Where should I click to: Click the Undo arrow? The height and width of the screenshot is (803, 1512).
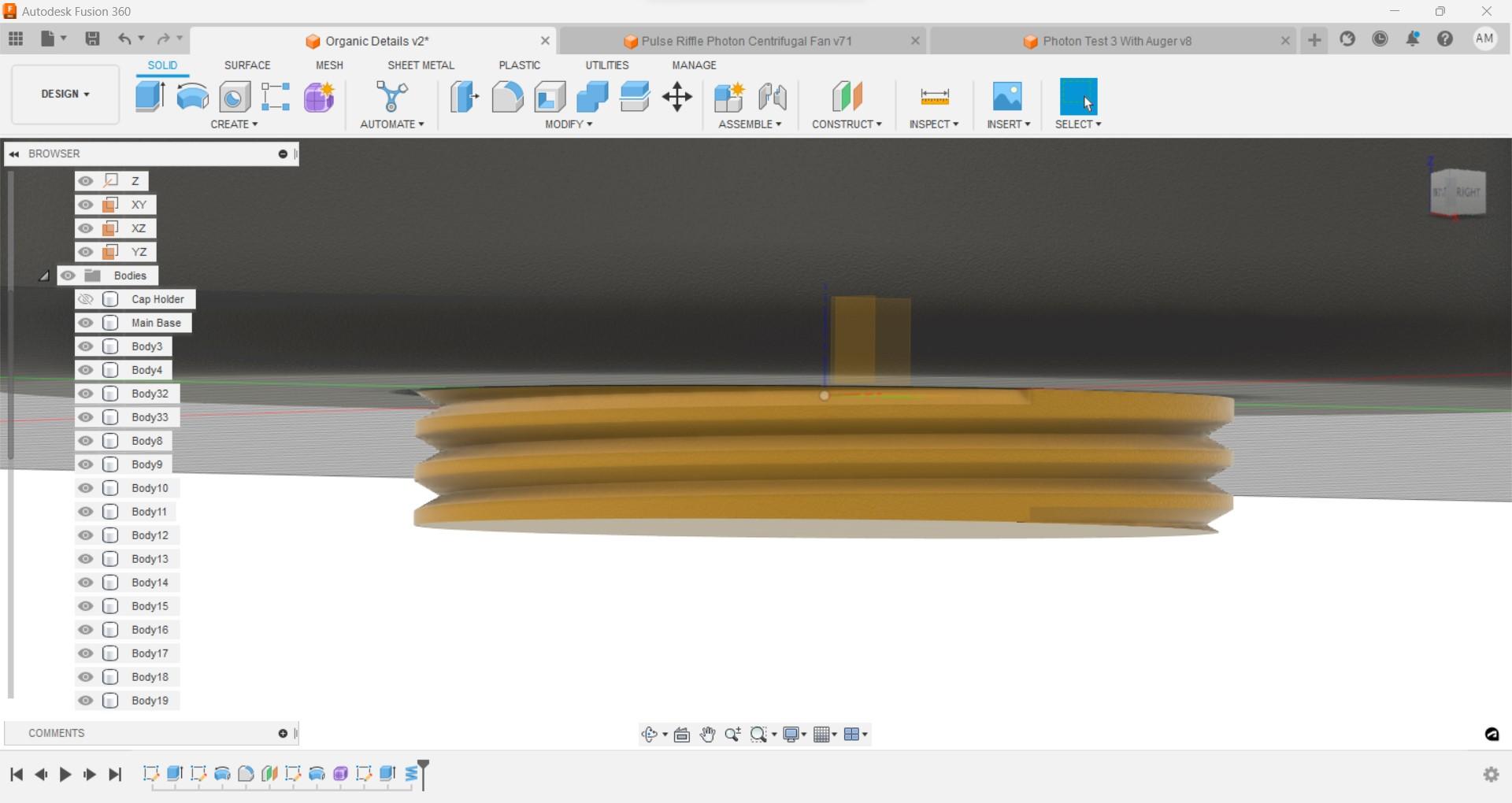[124, 39]
